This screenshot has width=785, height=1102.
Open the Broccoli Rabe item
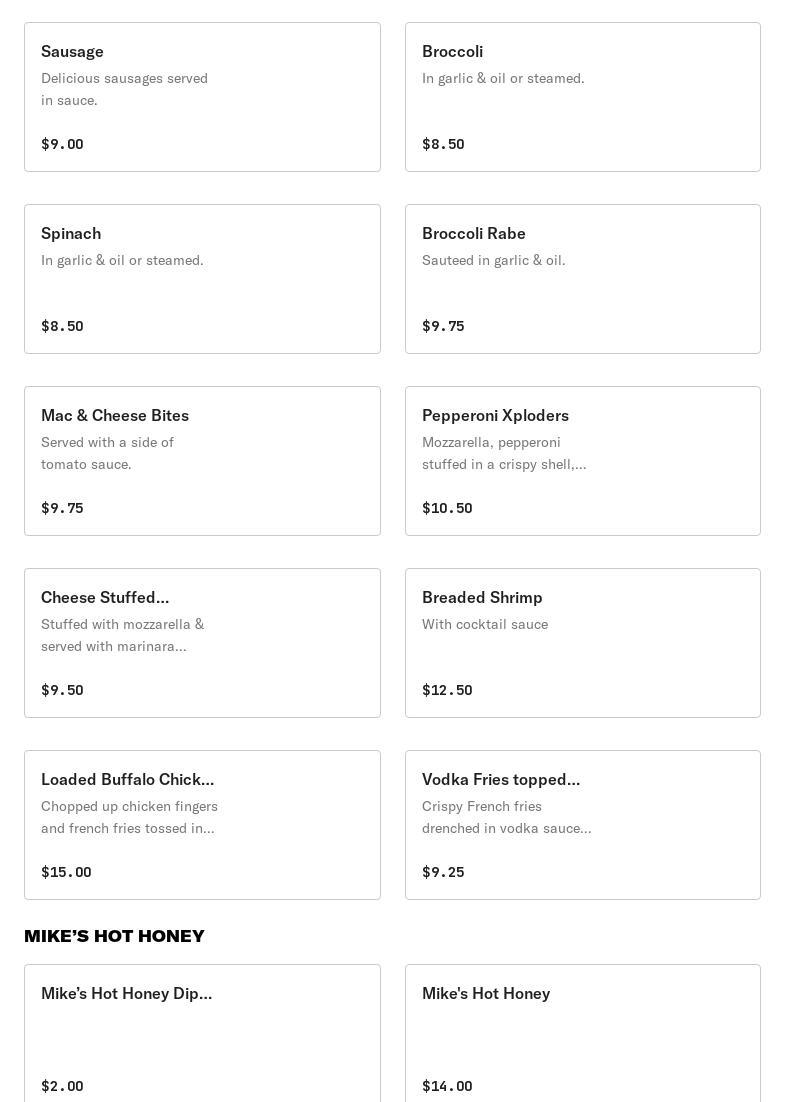point(582,279)
